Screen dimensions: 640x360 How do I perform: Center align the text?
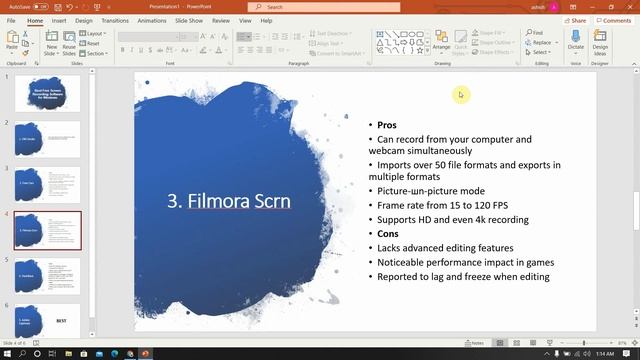pos(250,50)
